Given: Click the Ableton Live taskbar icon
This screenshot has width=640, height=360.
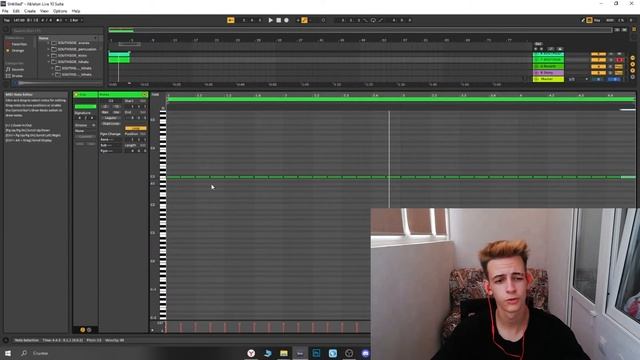Looking at the screenshot, I should click(300, 353).
